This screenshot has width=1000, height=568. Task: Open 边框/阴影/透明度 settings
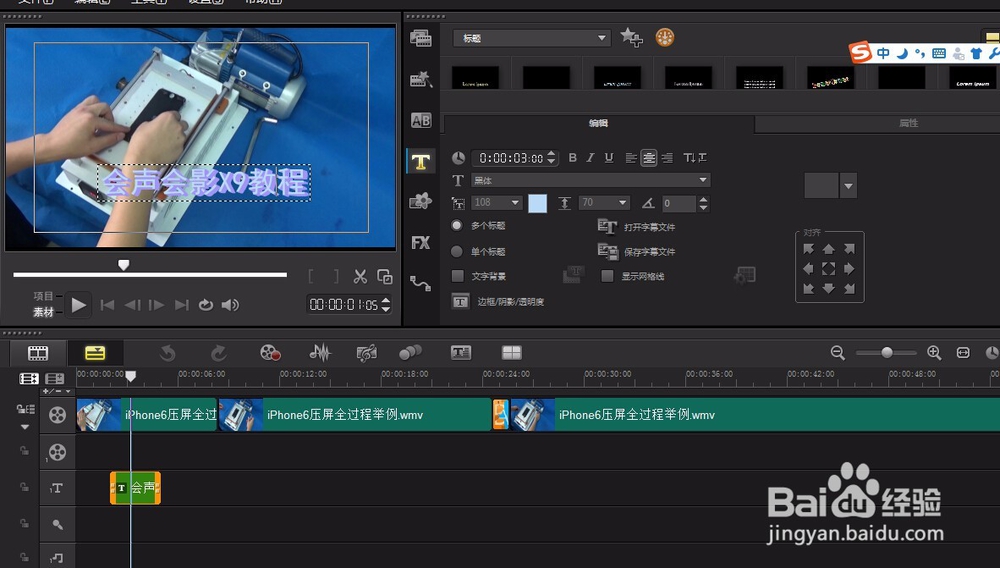498,302
